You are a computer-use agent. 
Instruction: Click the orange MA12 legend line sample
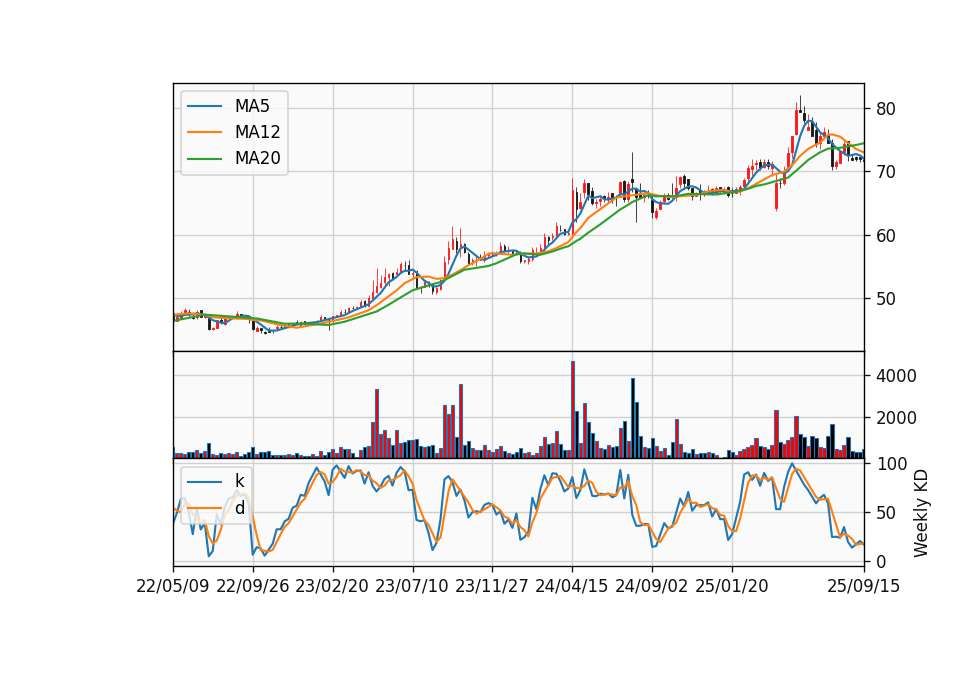(204, 132)
